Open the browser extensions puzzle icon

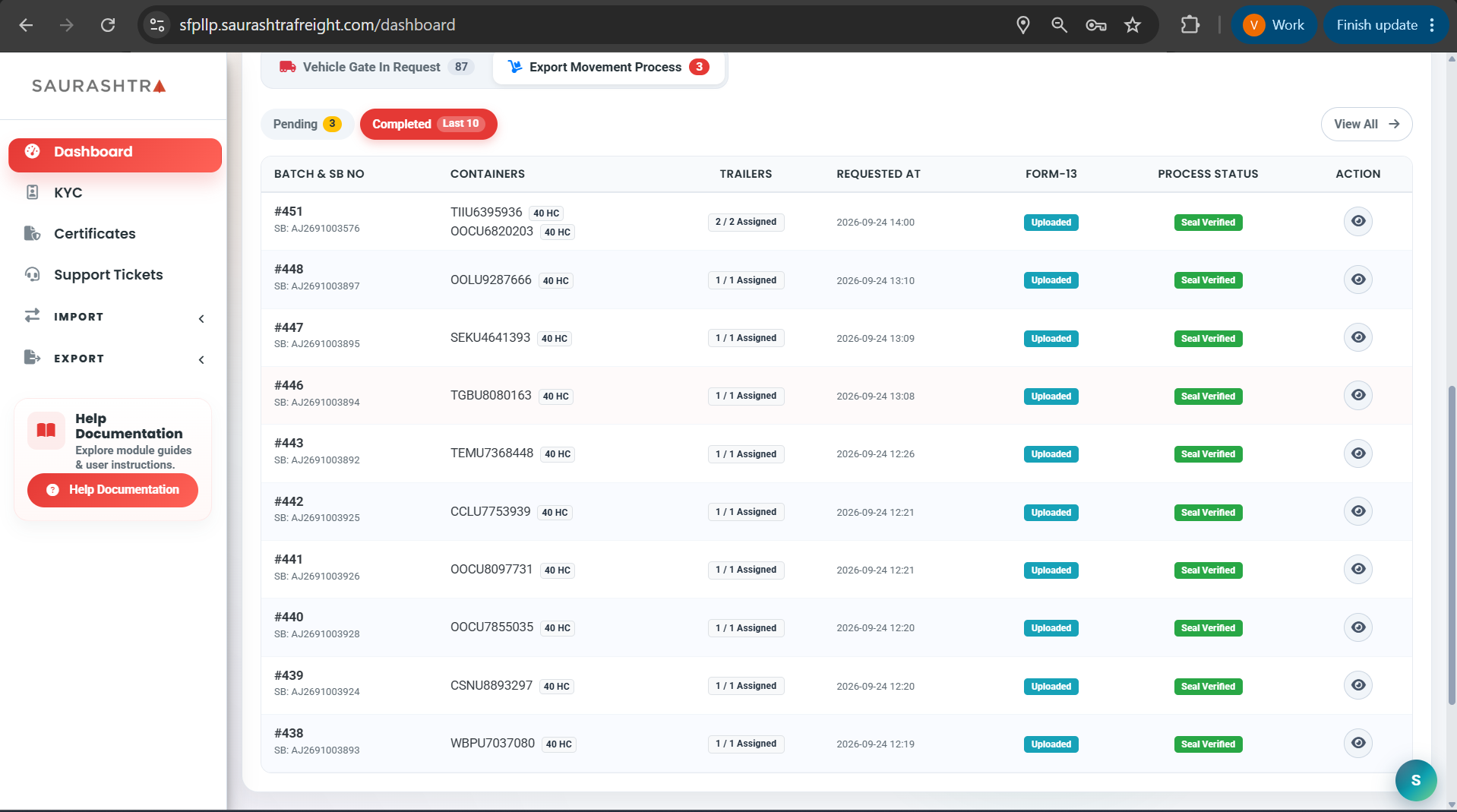(x=1190, y=25)
